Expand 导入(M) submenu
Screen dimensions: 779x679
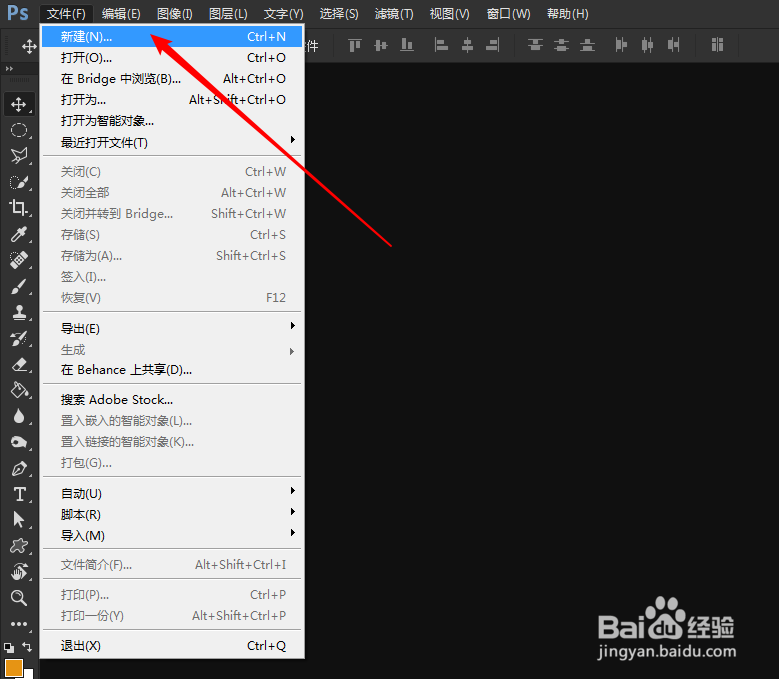(171, 535)
